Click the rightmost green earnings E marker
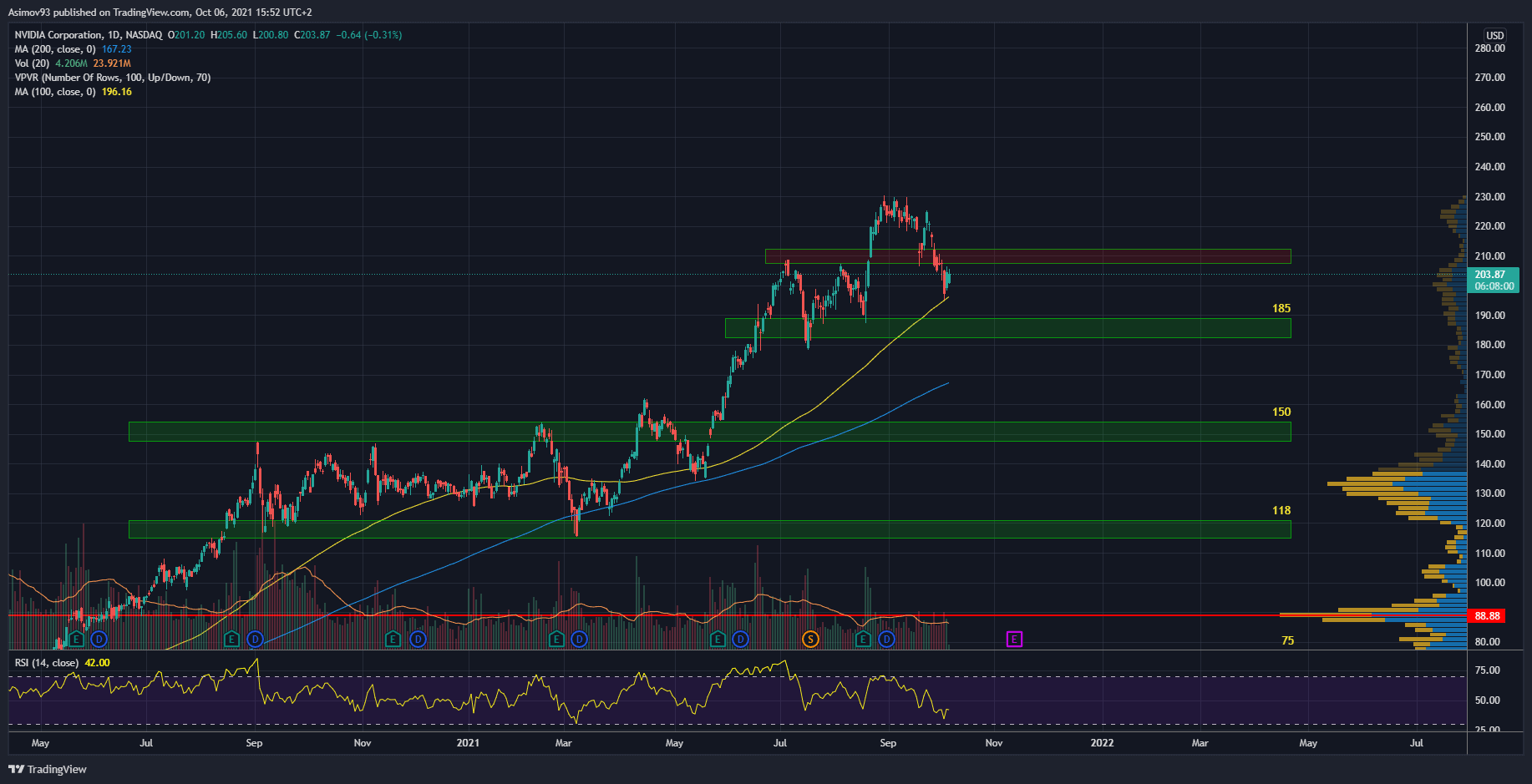The height and width of the screenshot is (784, 1532). (863, 640)
